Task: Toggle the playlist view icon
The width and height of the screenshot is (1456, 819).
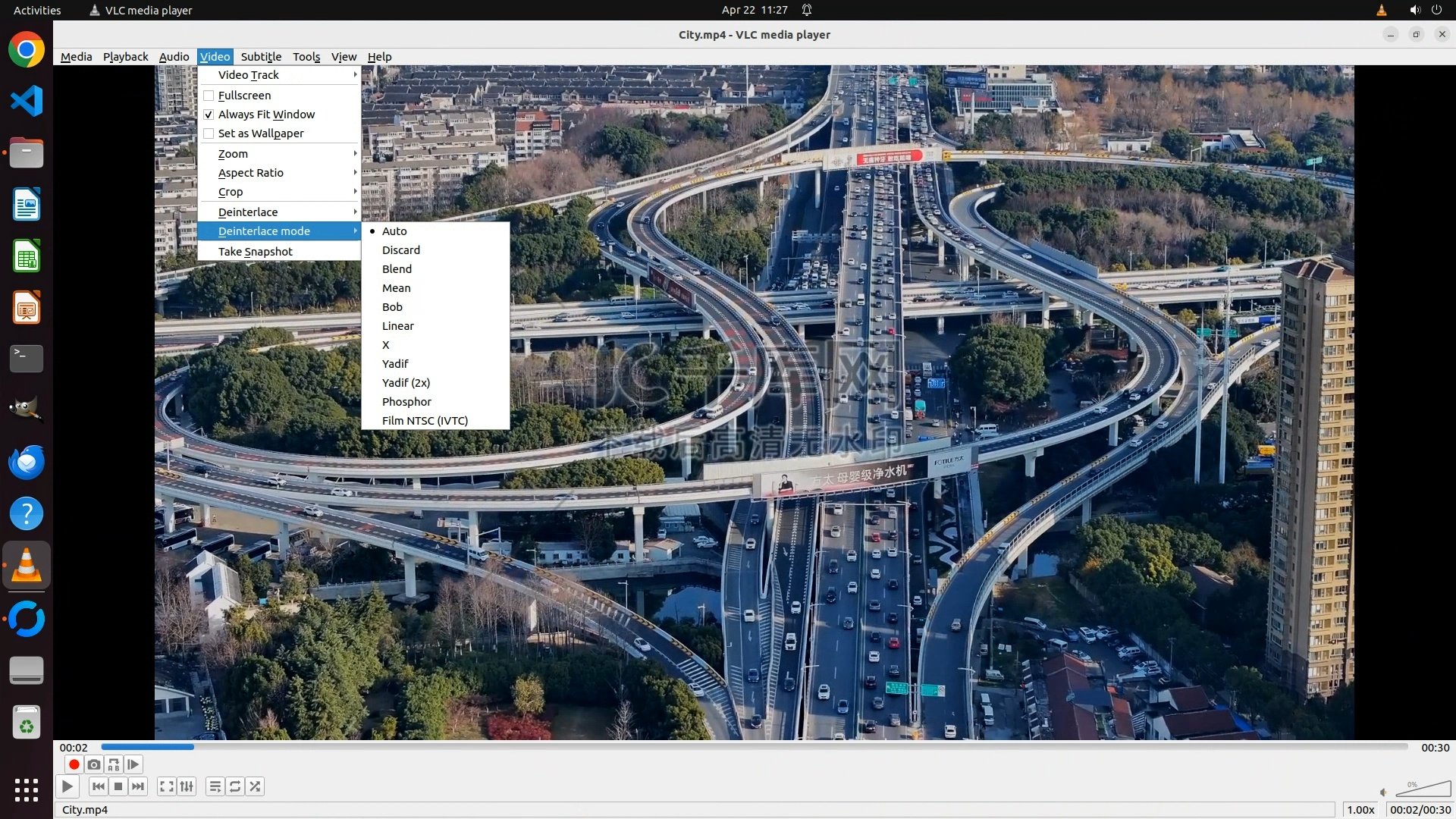Action: click(215, 786)
